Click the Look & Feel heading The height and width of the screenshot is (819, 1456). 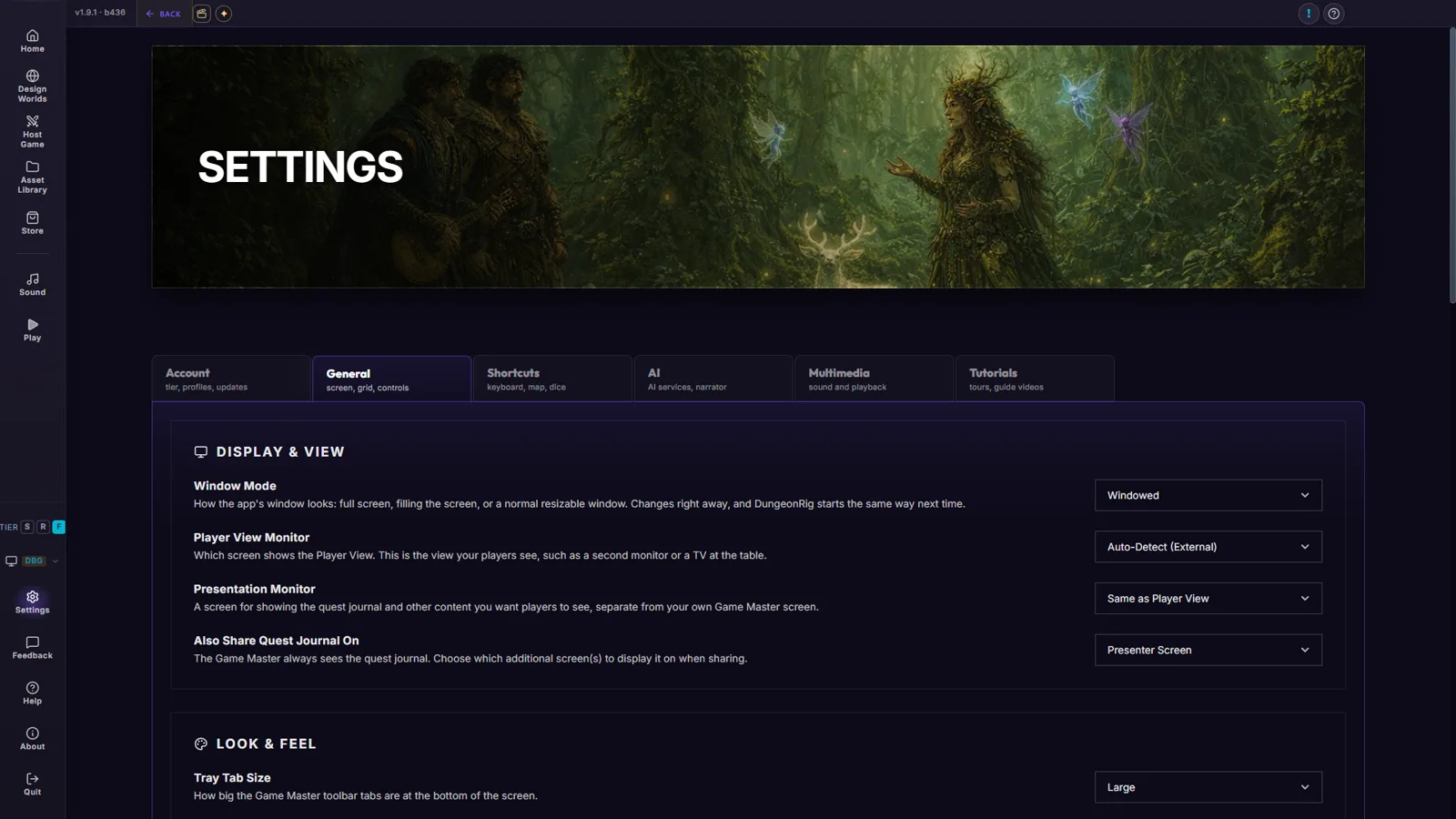[x=266, y=743]
